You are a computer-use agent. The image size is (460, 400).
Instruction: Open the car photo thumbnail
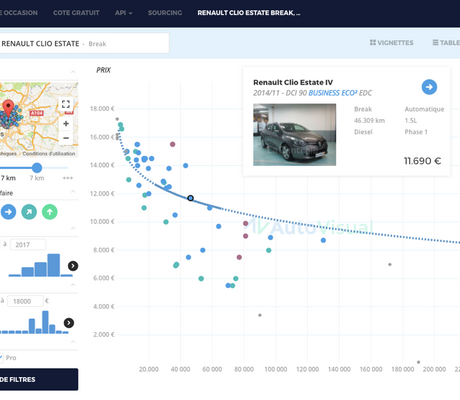click(x=295, y=135)
